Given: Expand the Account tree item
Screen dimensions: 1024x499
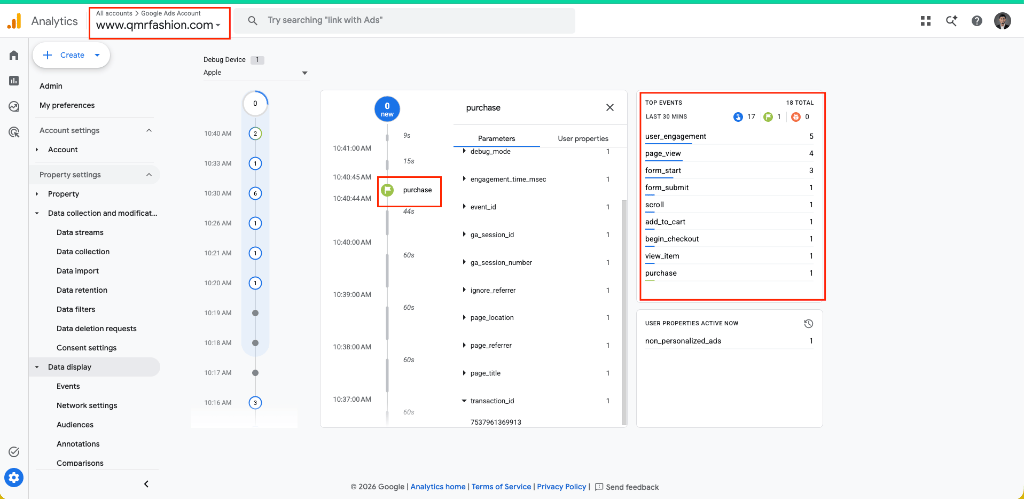Looking at the screenshot, I should click(38, 150).
